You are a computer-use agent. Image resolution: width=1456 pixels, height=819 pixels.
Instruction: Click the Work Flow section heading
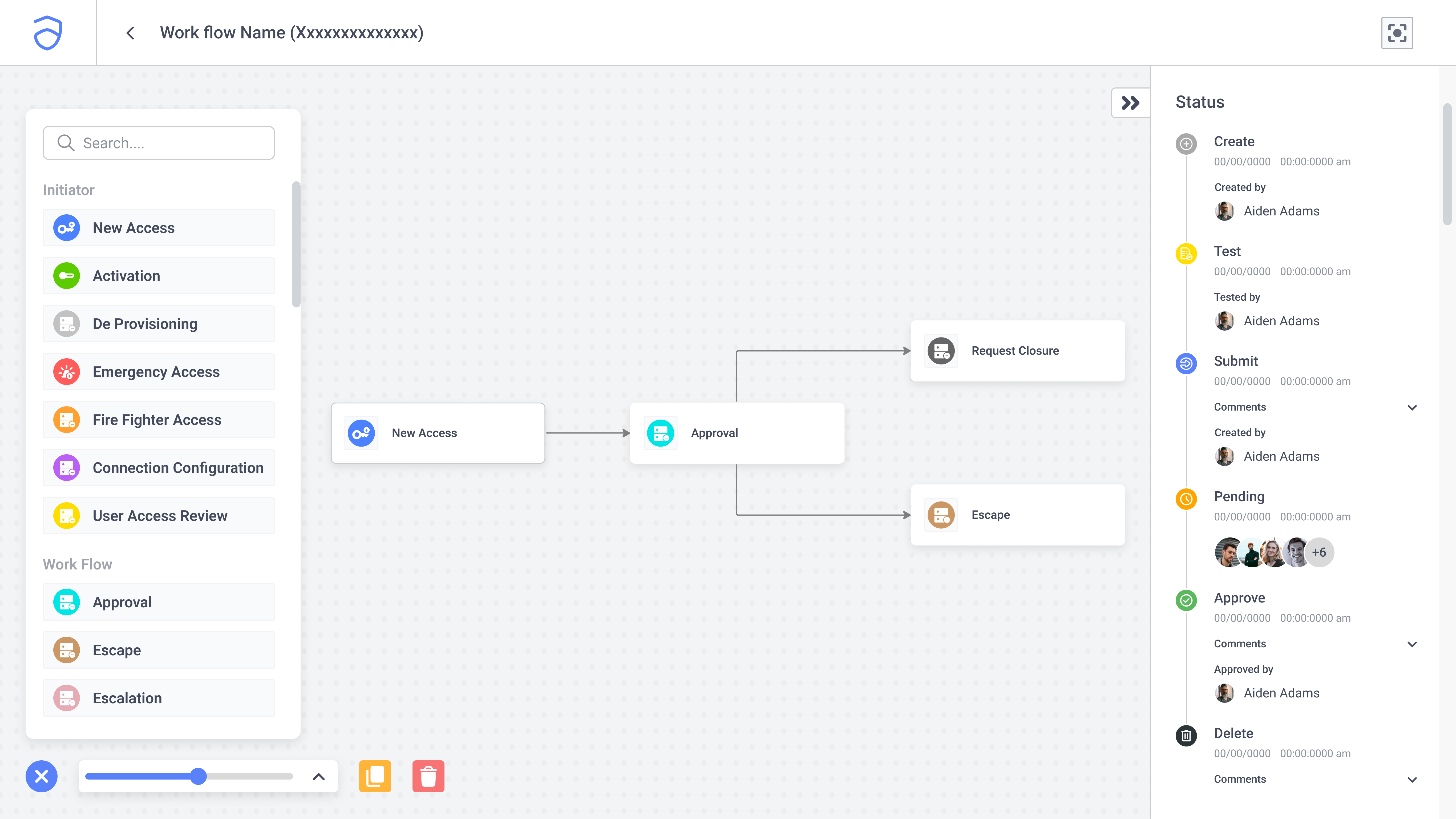tap(78, 564)
